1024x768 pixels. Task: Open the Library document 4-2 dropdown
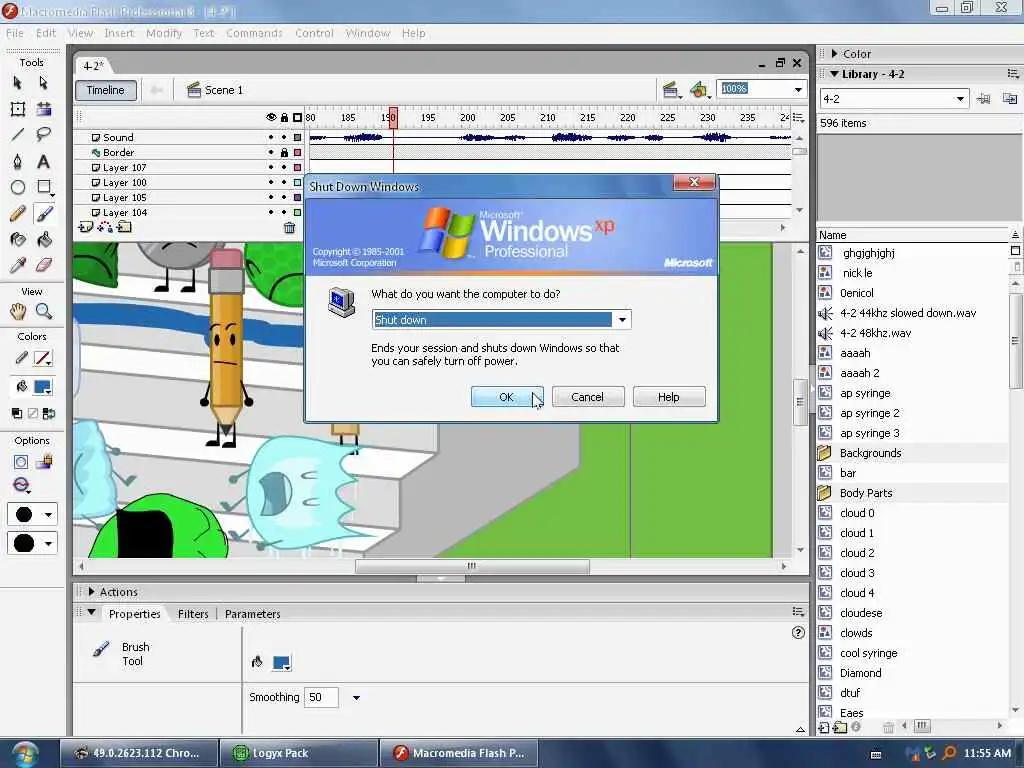coord(960,99)
